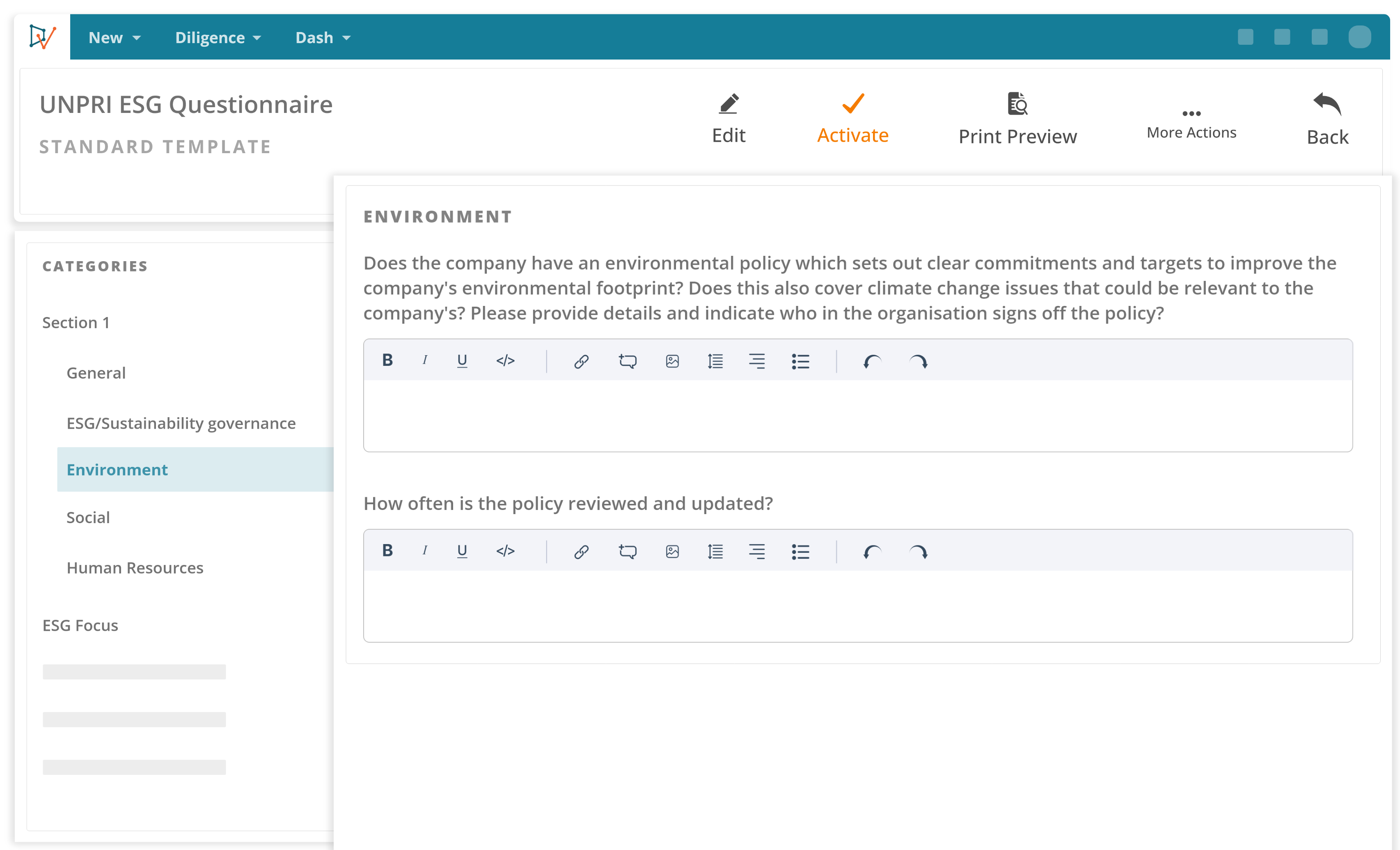Toggle bold in policy review editor

click(x=387, y=550)
